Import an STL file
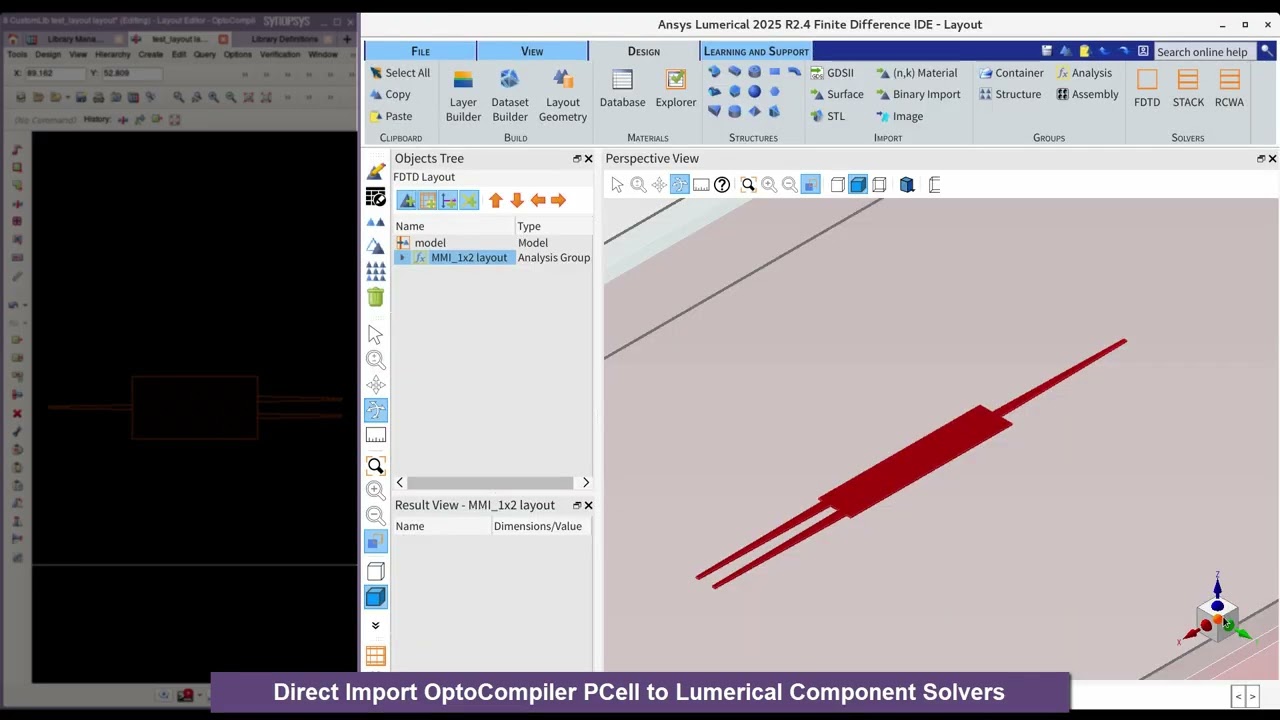Screen dimensions: 1280x720 click(x=828, y=116)
